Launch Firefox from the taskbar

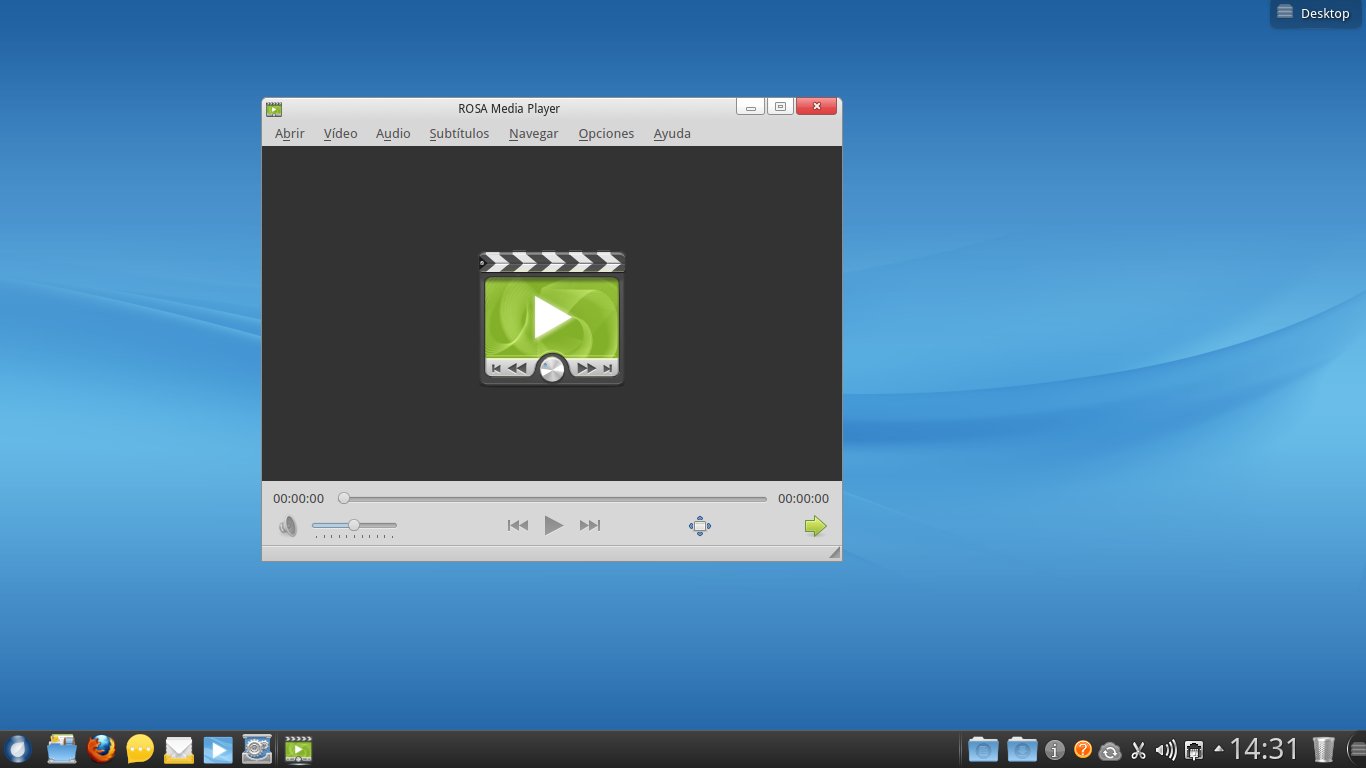pyautogui.click(x=101, y=749)
